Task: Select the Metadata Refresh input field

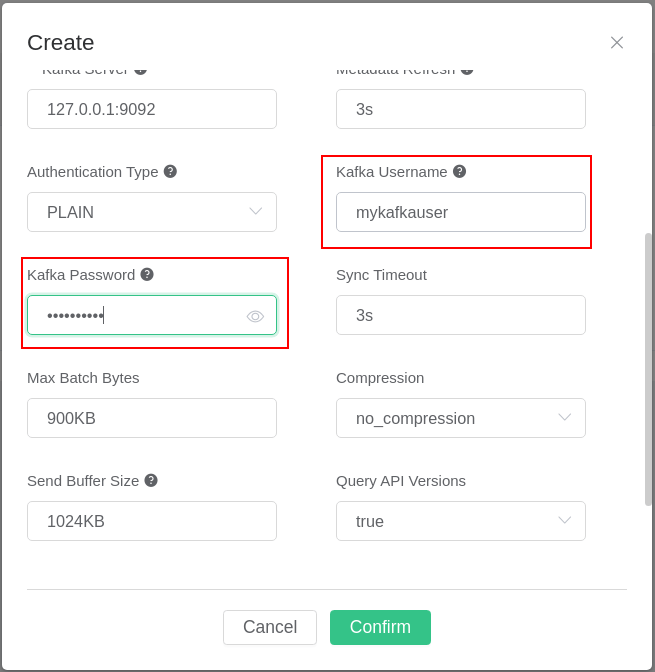Action: click(461, 109)
